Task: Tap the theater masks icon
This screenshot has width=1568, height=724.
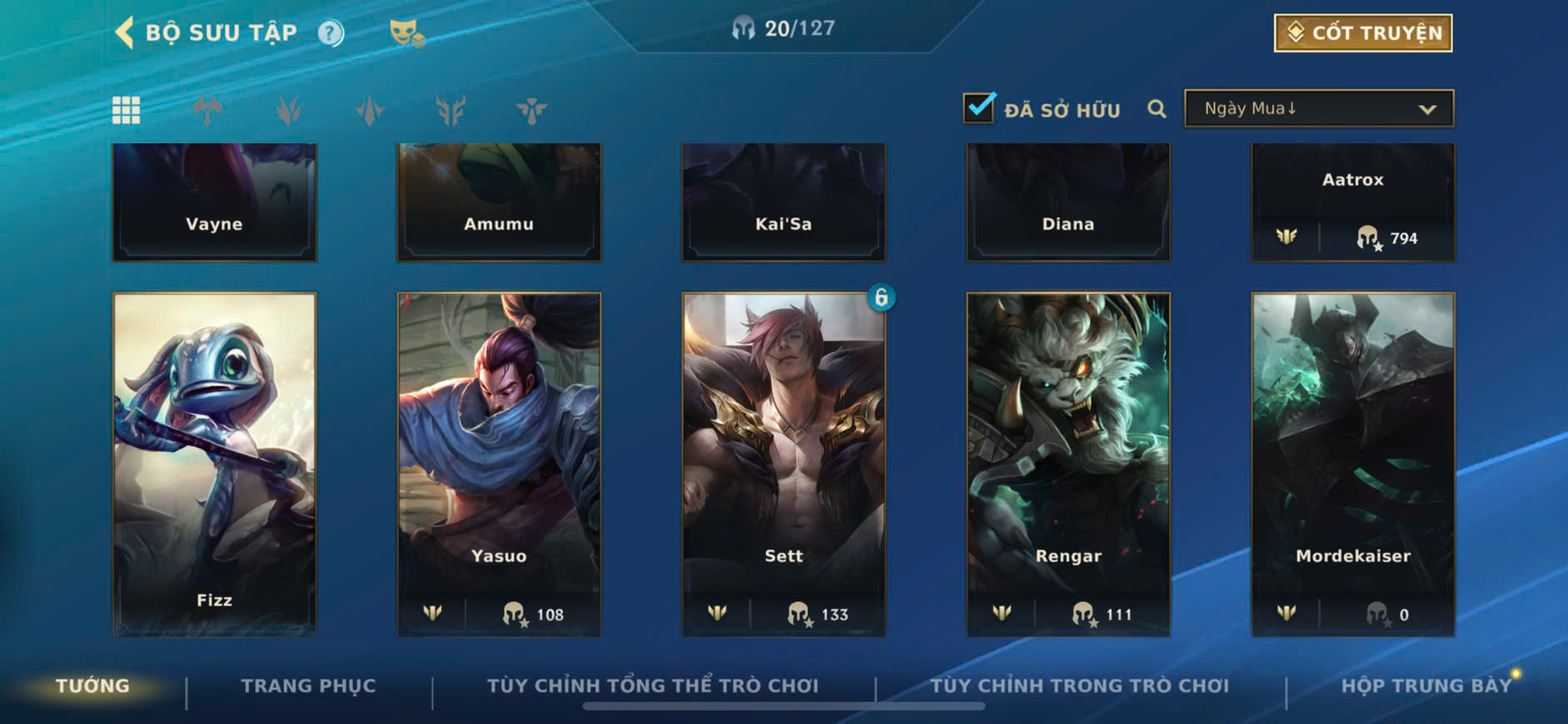Action: pos(406,33)
